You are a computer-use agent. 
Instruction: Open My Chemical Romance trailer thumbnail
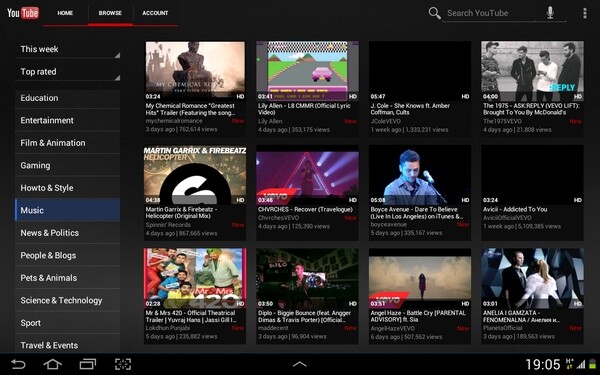pos(195,71)
